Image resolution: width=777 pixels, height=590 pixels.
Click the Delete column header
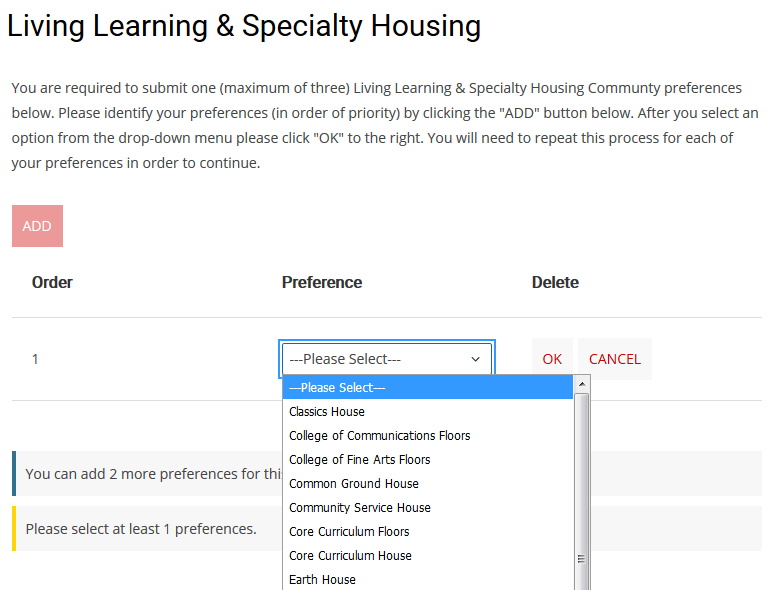click(x=555, y=283)
